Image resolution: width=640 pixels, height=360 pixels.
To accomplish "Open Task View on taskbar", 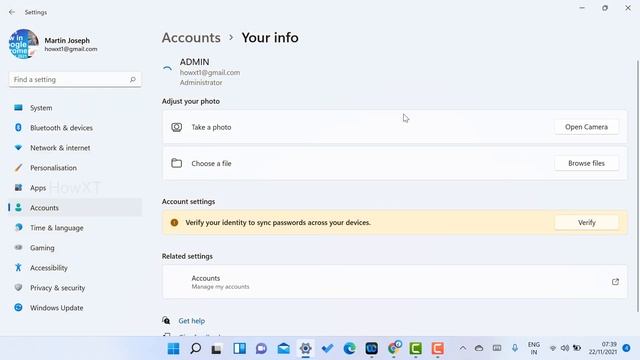I will (x=217, y=349).
